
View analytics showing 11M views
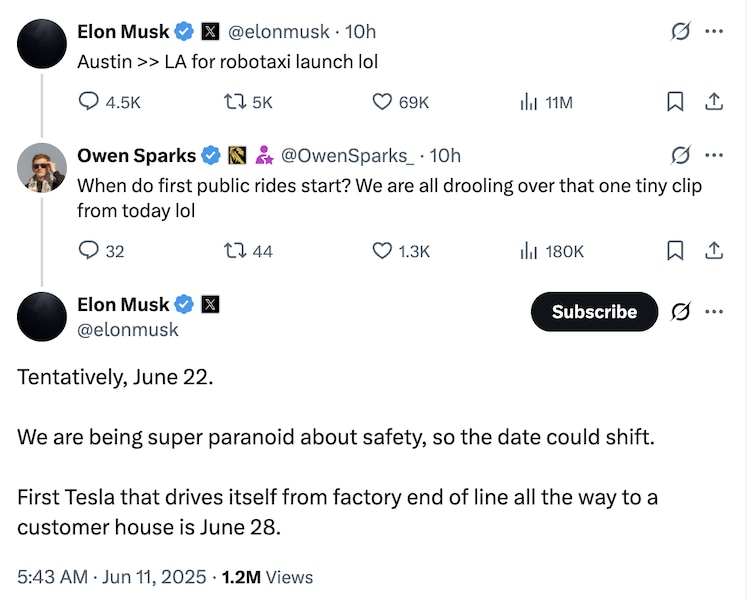pyautogui.click(x=529, y=101)
